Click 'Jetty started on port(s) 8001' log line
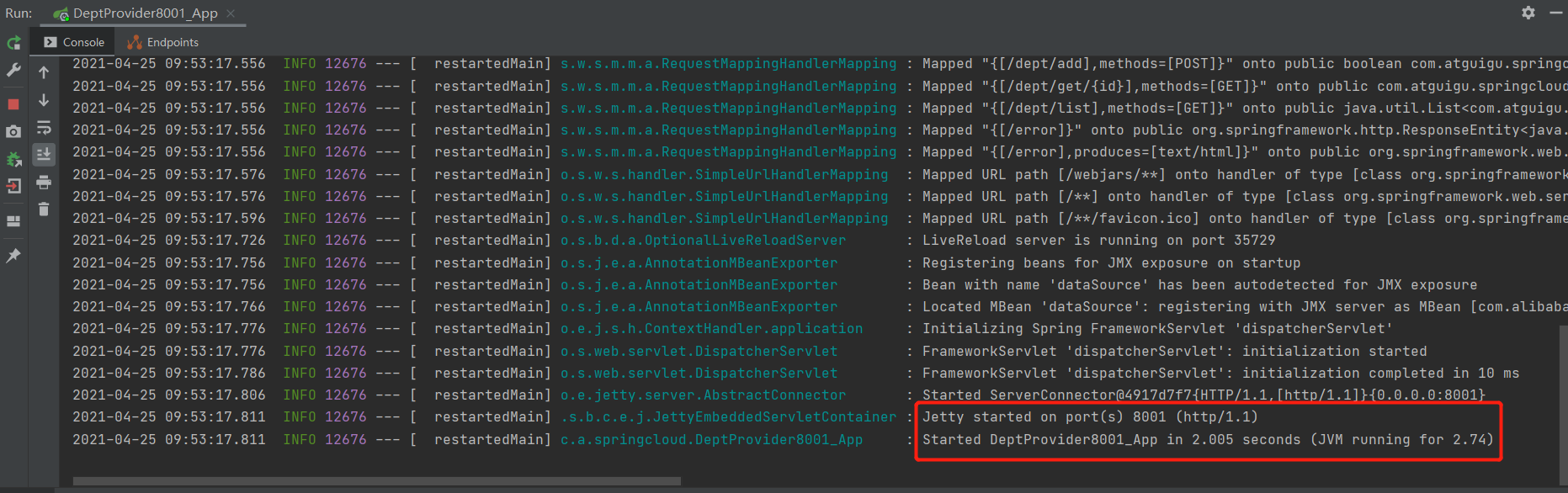Screen dimensions: 1568x493 1090,416
